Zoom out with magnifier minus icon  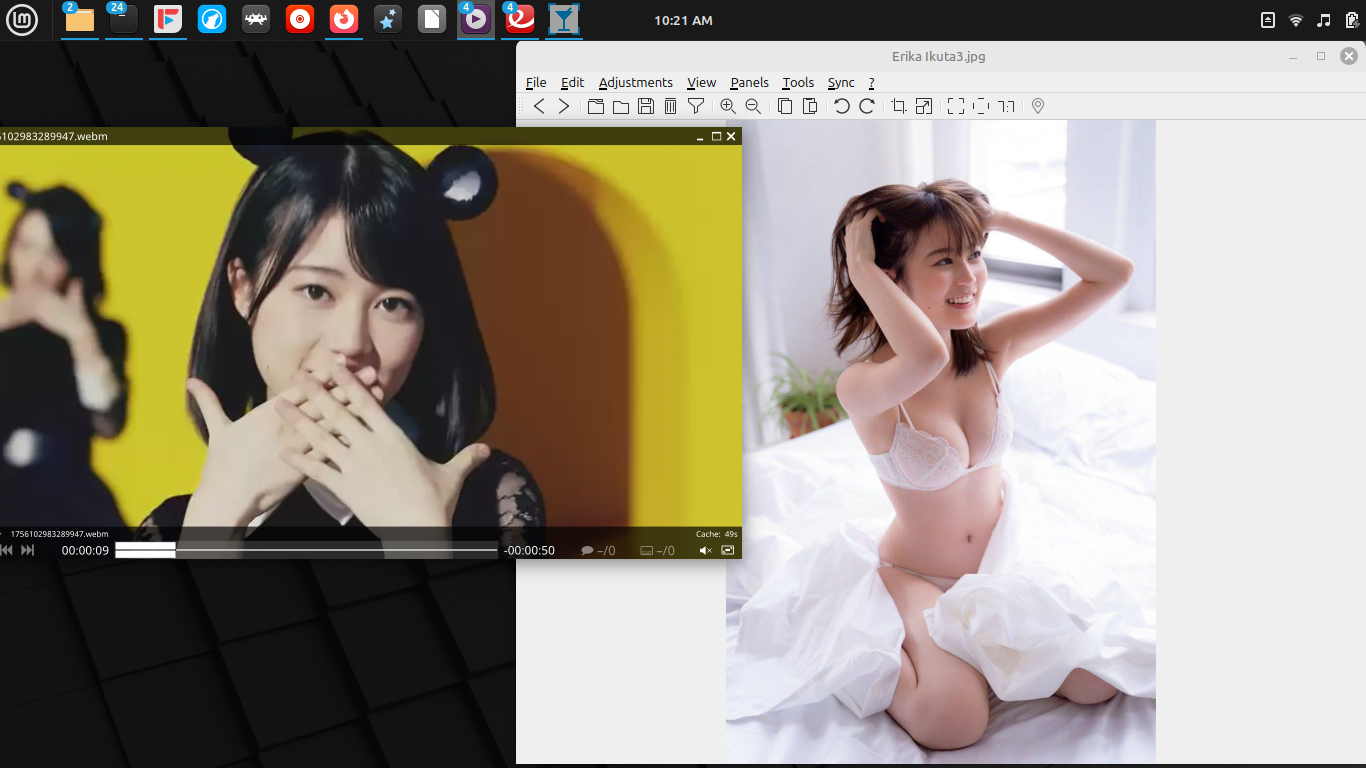tap(753, 106)
